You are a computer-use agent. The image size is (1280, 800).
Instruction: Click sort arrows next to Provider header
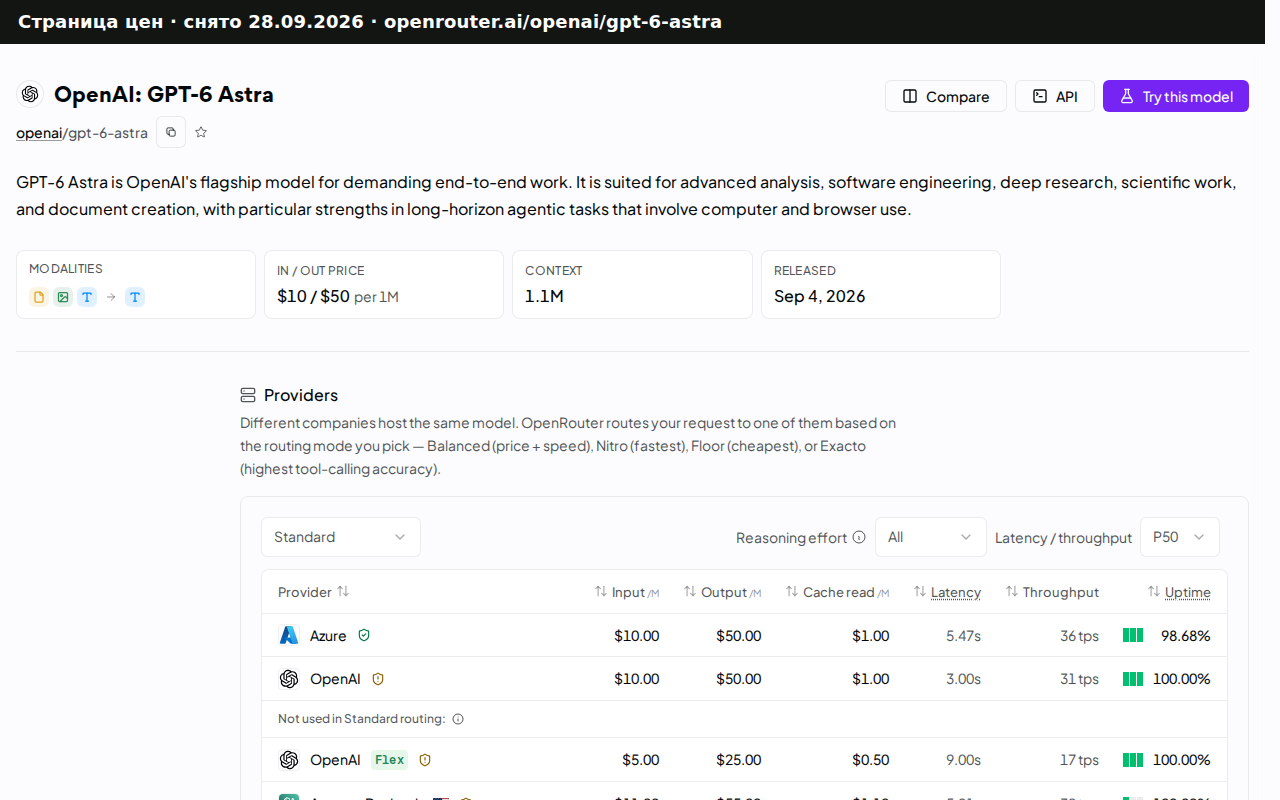[343, 591]
